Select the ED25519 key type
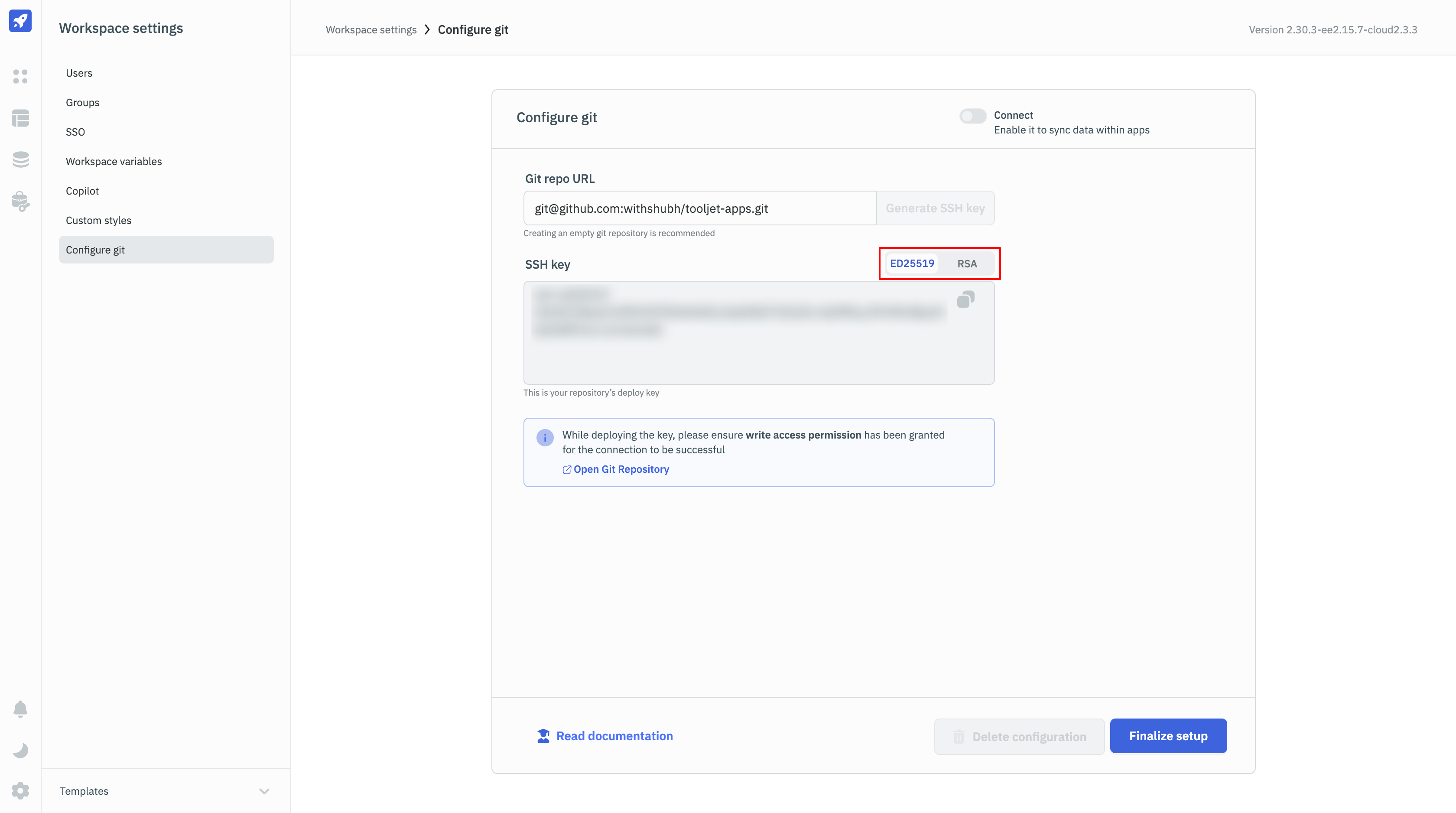 click(912, 263)
